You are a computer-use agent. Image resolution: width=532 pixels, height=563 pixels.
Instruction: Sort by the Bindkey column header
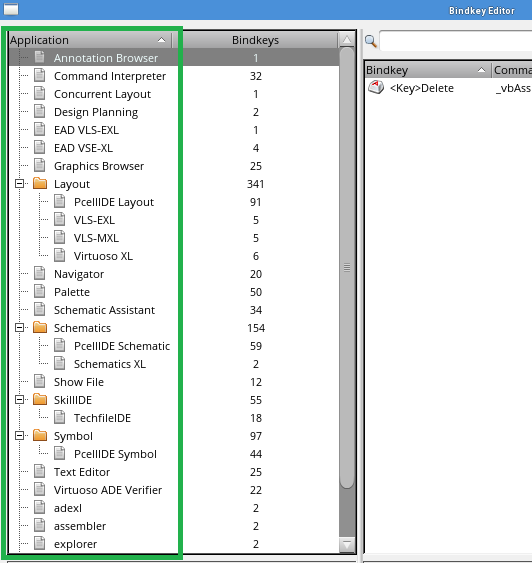coord(427,70)
